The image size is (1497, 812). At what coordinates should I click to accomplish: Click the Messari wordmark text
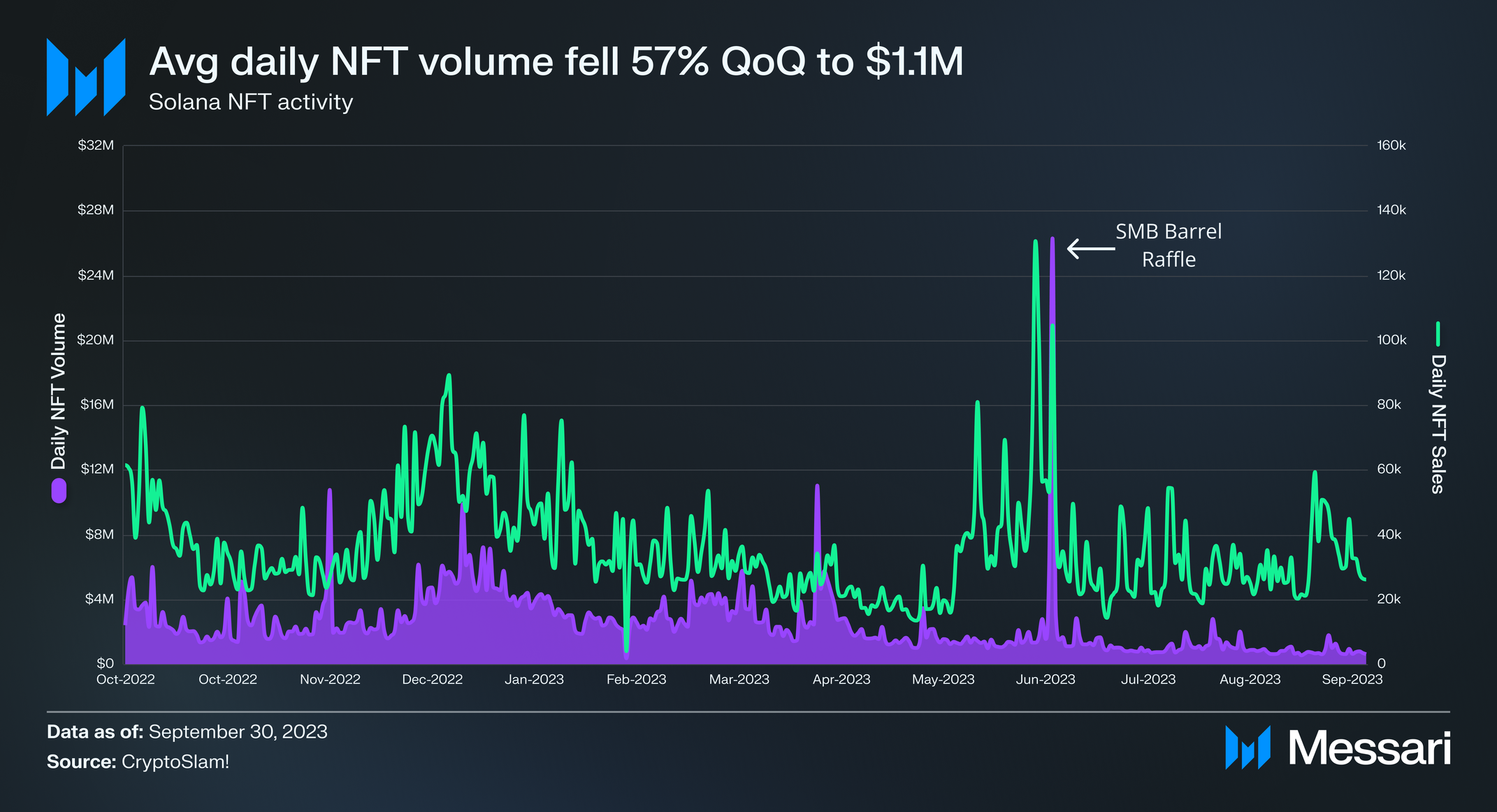(x=1370, y=748)
